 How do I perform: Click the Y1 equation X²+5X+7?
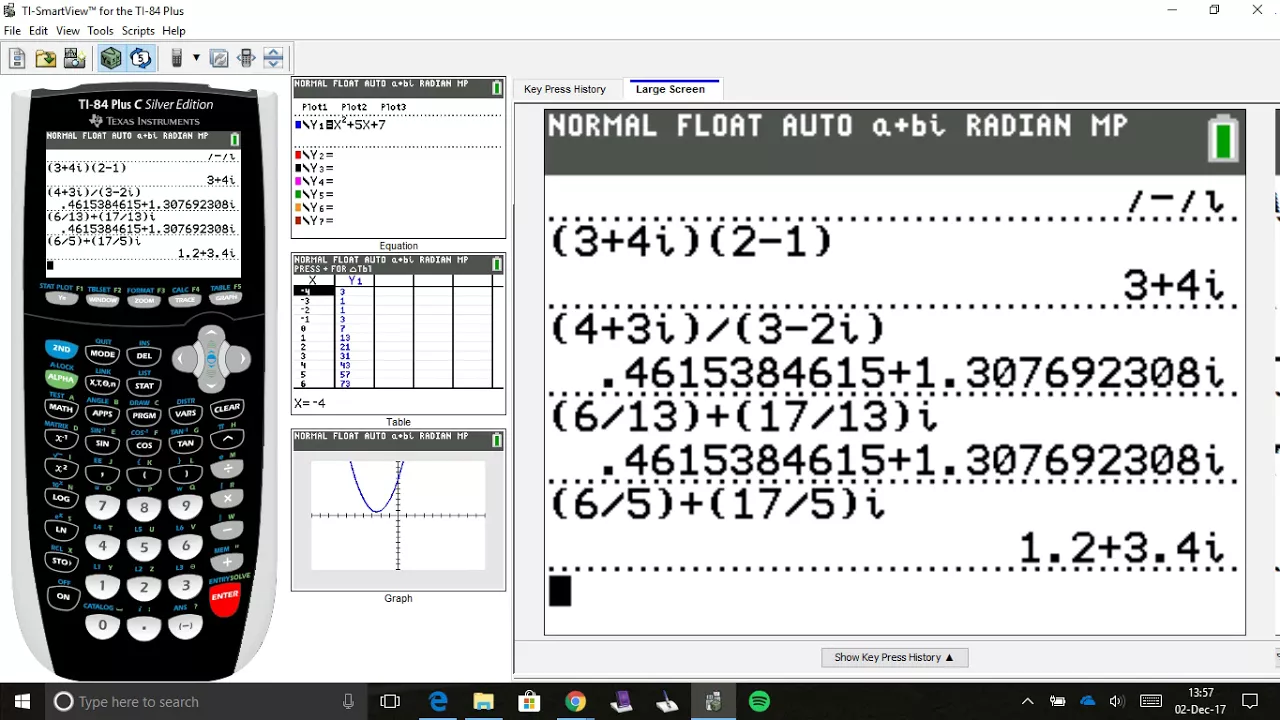(358, 125)
